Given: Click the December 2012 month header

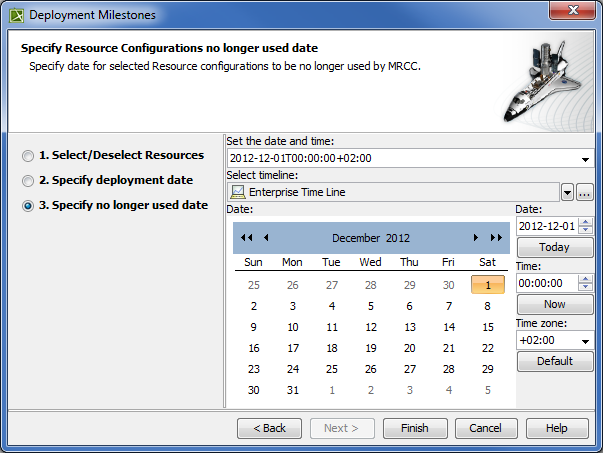Looking at the screenshot, I should coord(371,238).
